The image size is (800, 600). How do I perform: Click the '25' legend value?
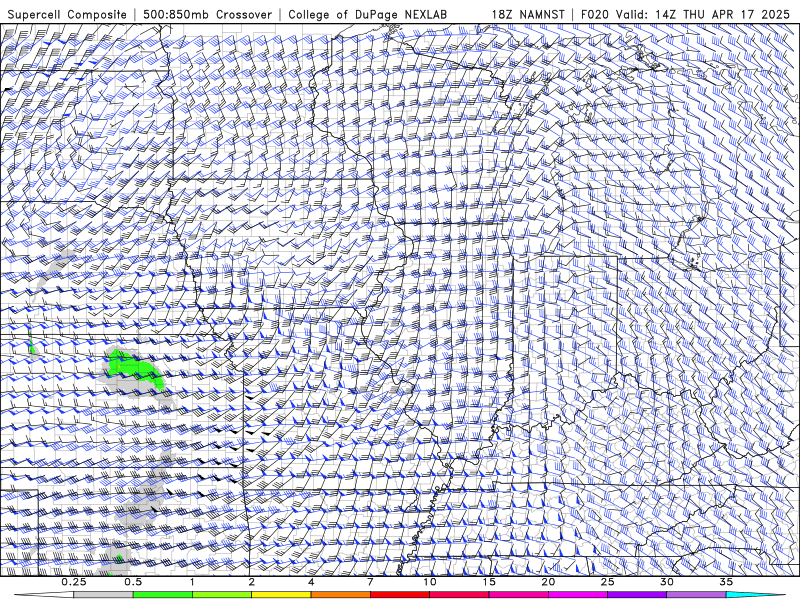[607, 582]
